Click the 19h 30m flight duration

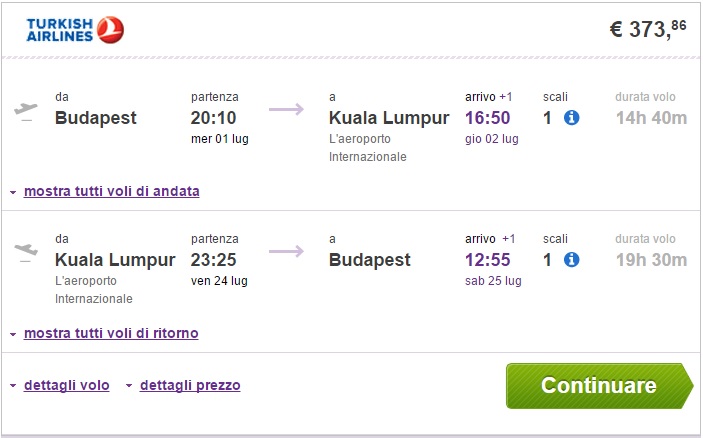pyautogui.click(x=651, y=260)
